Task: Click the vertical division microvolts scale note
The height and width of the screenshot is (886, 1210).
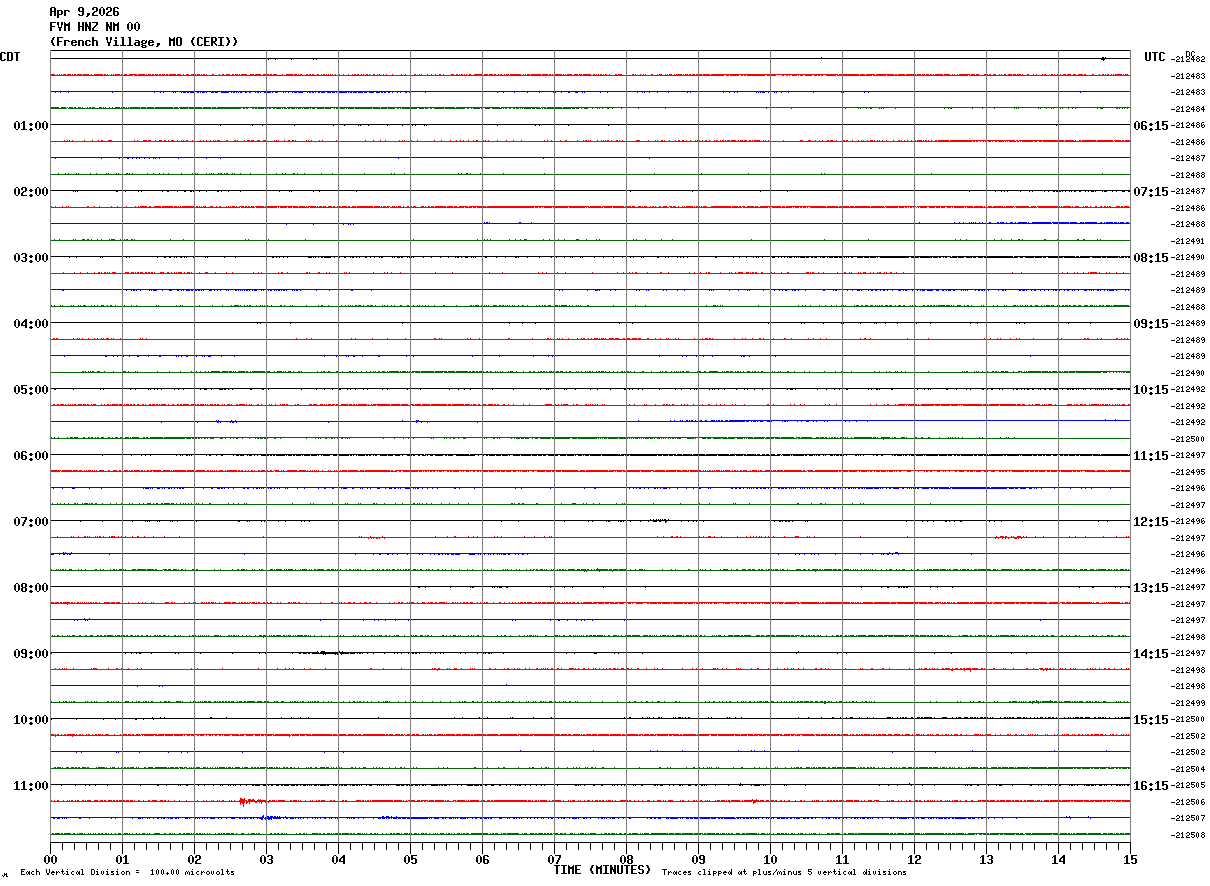Action: pos(127,873)
